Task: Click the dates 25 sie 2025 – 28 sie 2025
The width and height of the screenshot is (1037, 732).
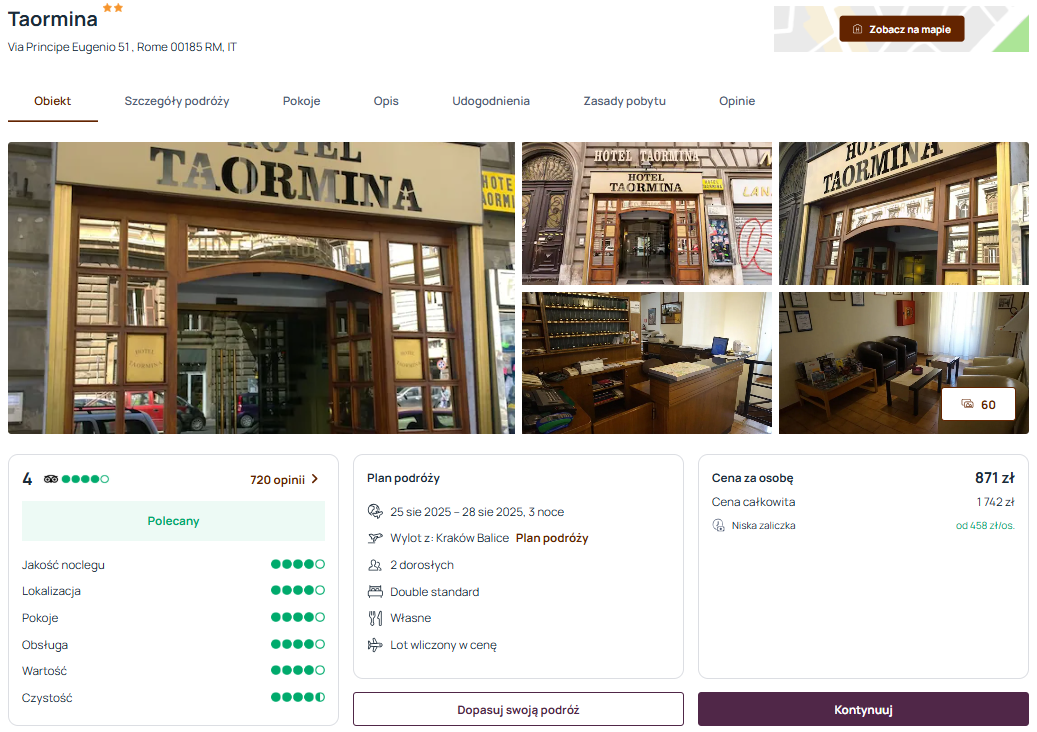Action: pos(477,512)
